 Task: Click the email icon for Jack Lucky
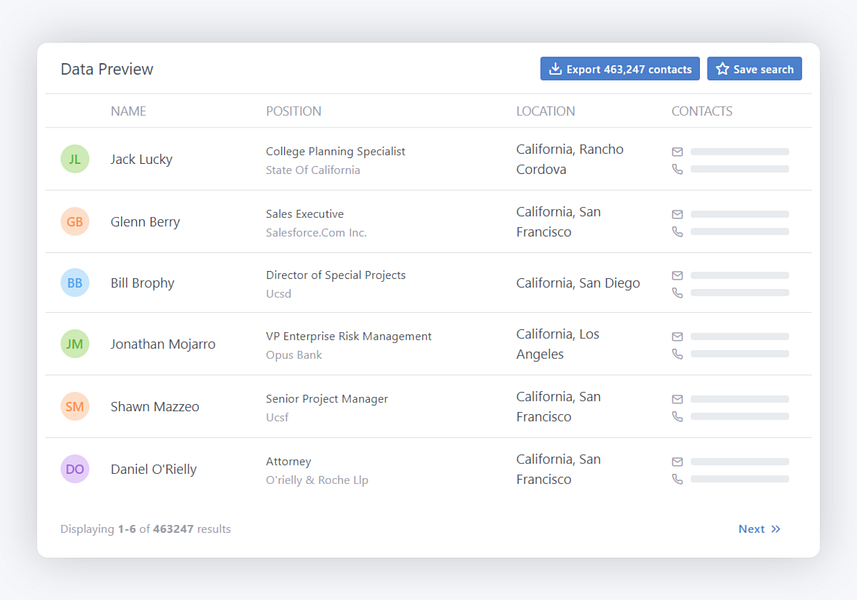tap(677, 152)
